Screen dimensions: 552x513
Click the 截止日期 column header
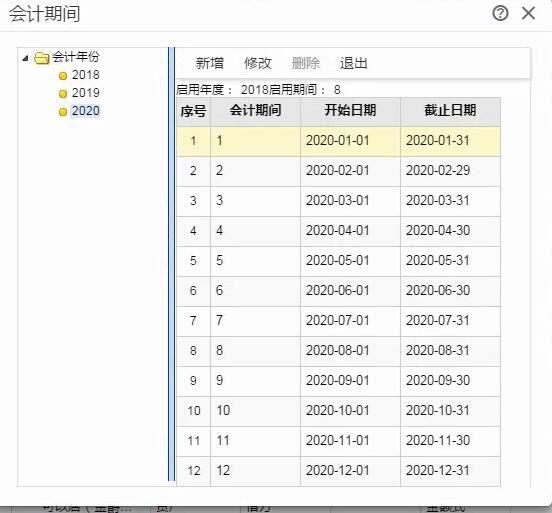click(450, 112)
